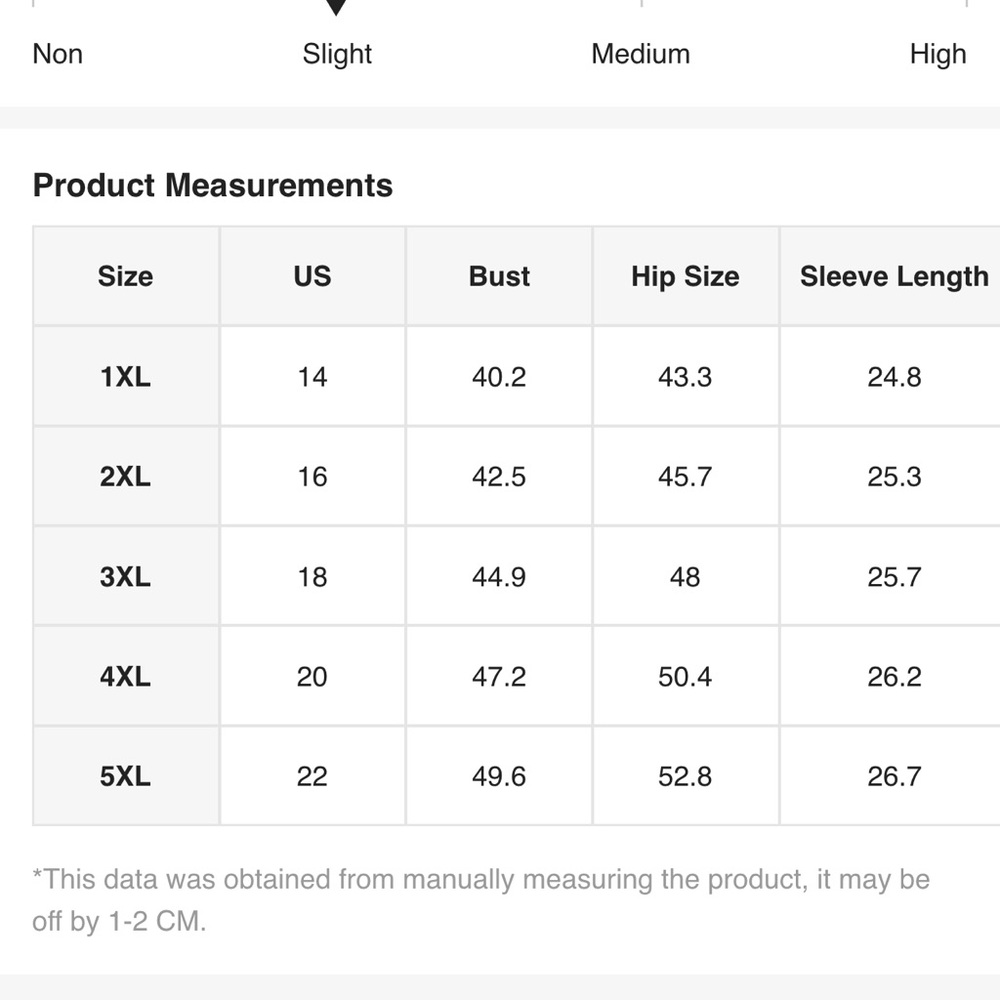Click the stretch indicator triangle above Slight
This screenshot has height=1000, width=1000.
(x=337, y=8)
